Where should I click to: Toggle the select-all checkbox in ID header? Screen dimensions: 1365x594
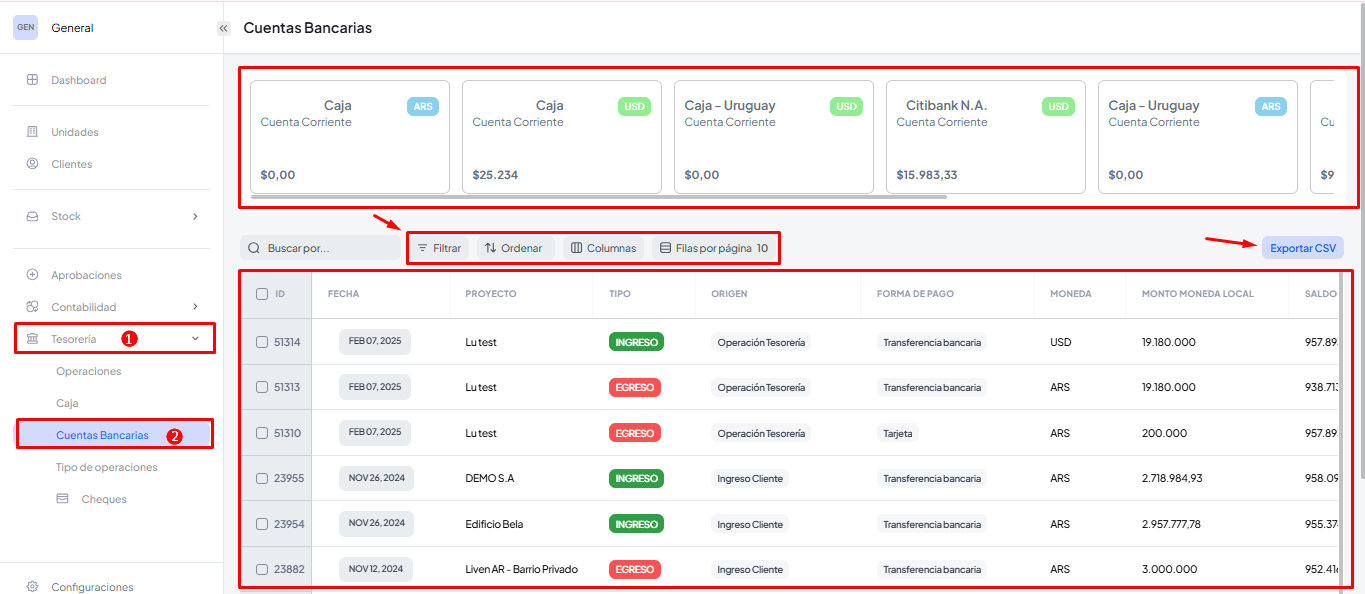click(262, 294)
